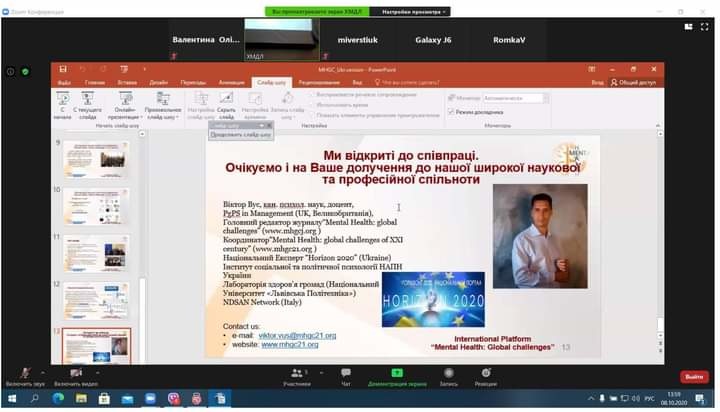The width and height of the screenshot is (720, 412).
Task: Start camera with Включить видео icon
Action: pos(74,373)
